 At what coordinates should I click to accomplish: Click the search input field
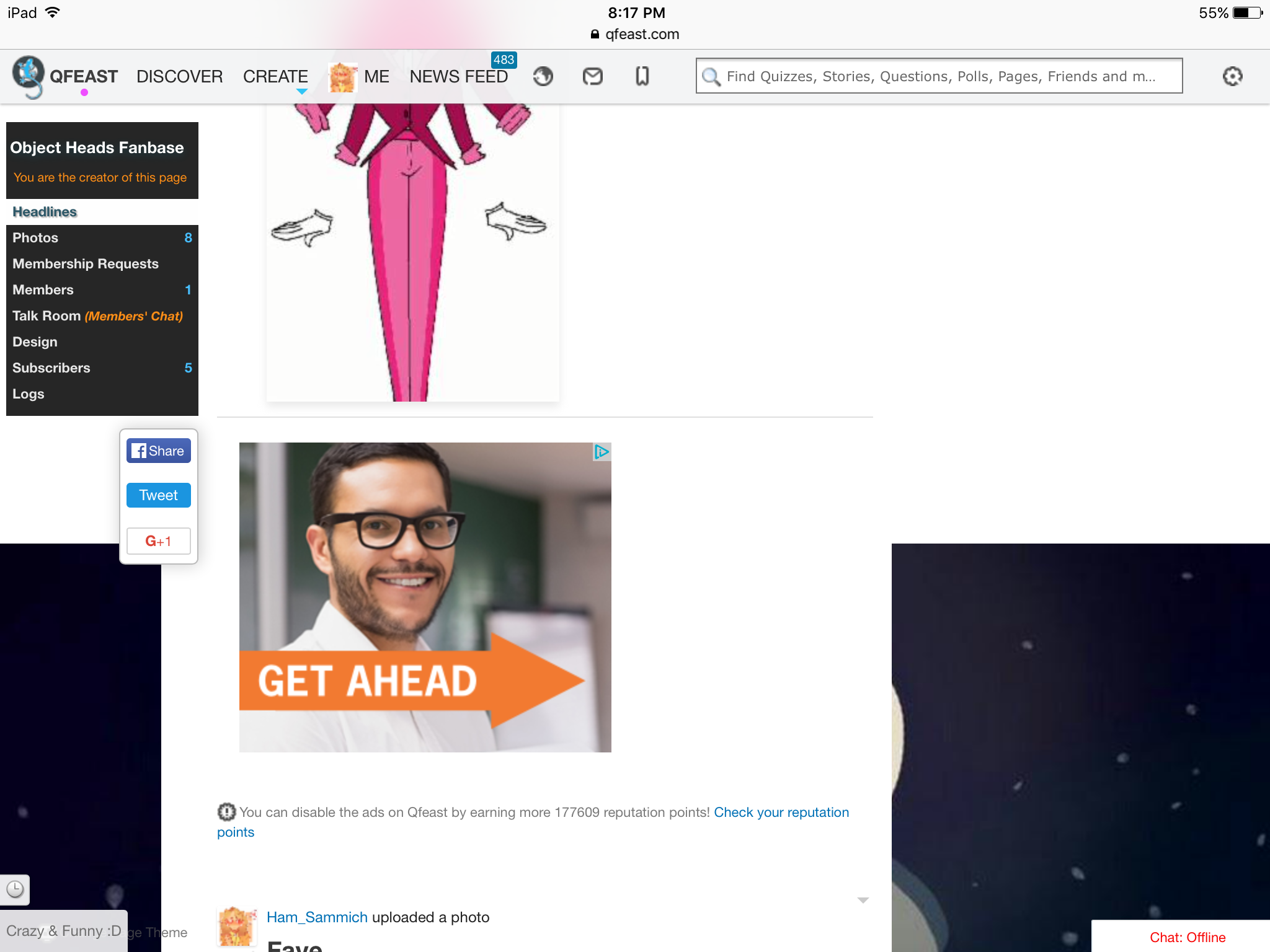click(939, 76)
